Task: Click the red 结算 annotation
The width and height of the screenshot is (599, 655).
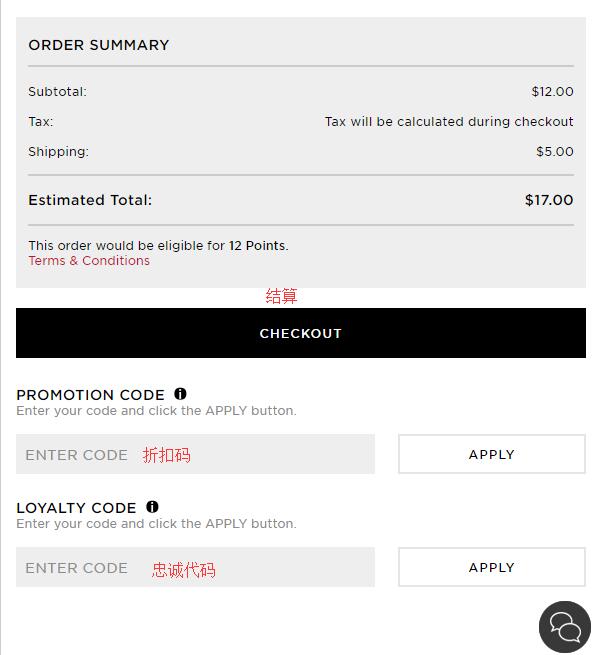Action: pyautogui.click(x=281, y=296)
